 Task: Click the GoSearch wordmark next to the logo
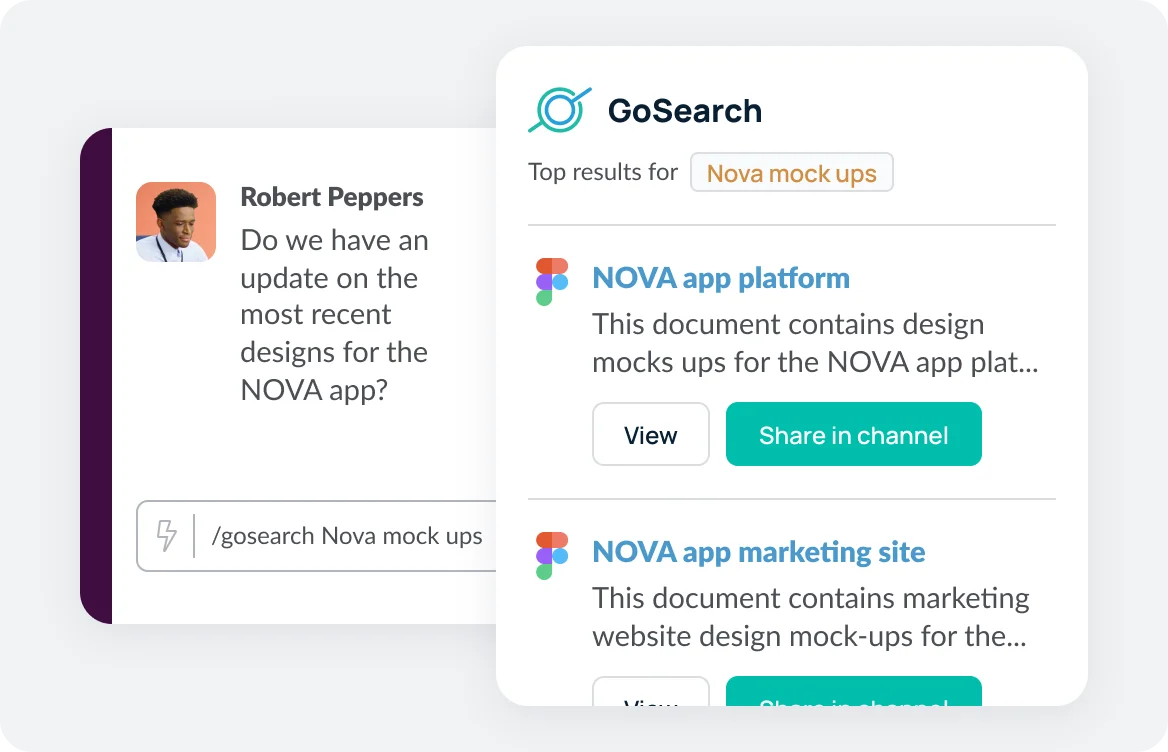click(x=685, y=111)
